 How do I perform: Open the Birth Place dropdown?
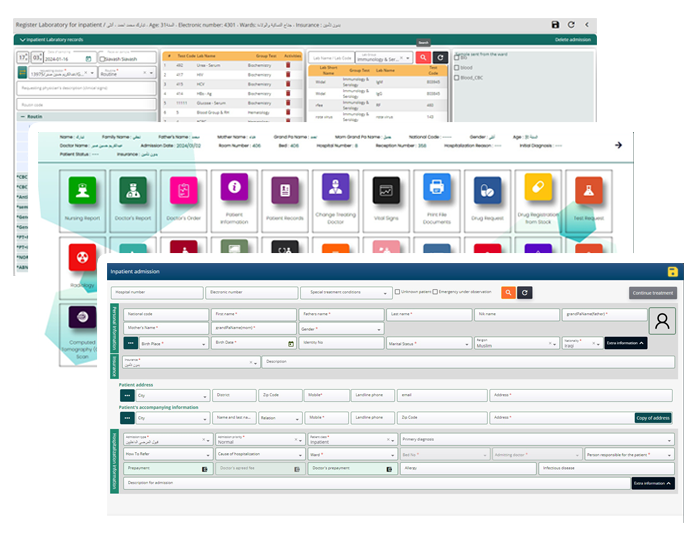click(172, 343)
